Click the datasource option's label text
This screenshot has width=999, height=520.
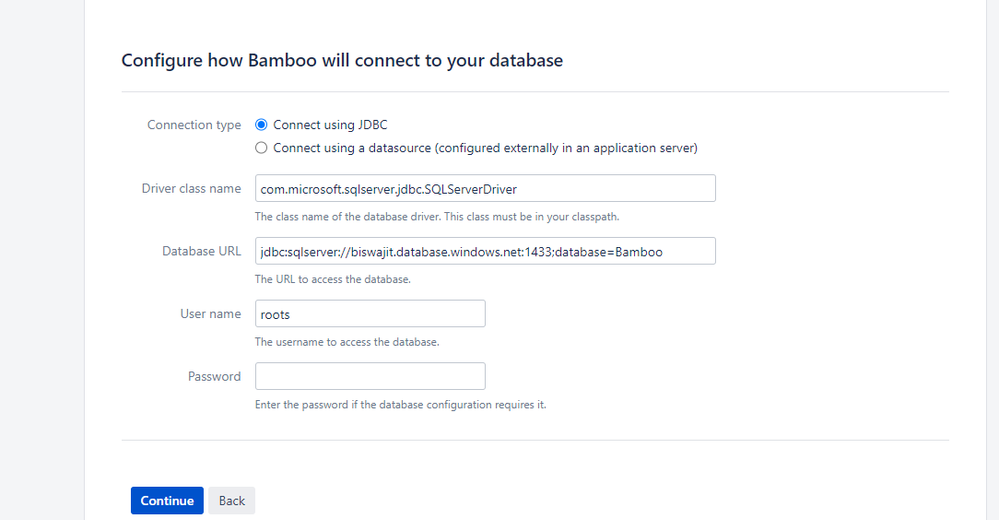pos(485,148)
